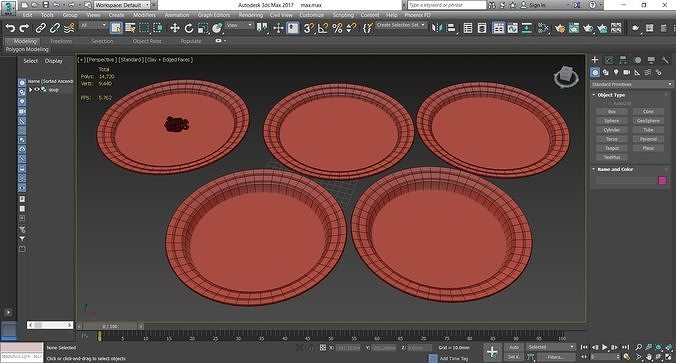
Task: Toggle Window/Crossing selection mode
Action: click(158, 28)
